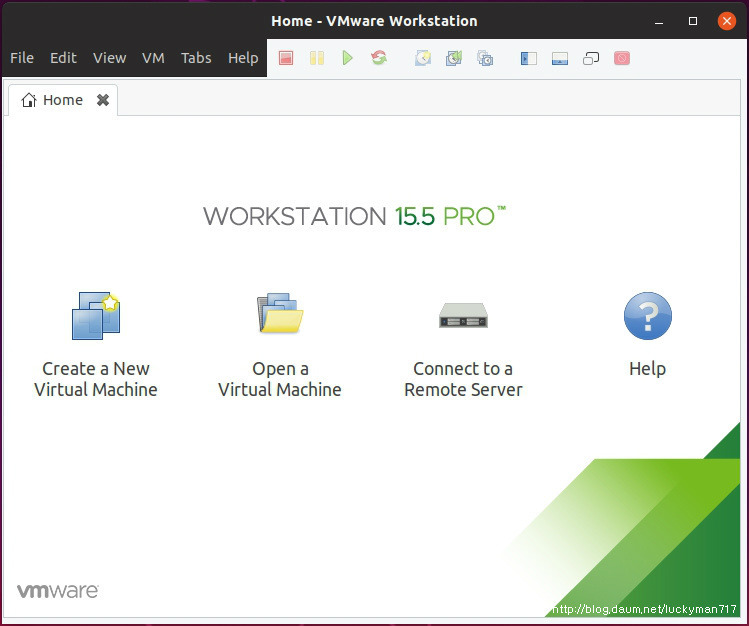Click the 'Connect to a Remote Server' label

(x=463, y=379)
